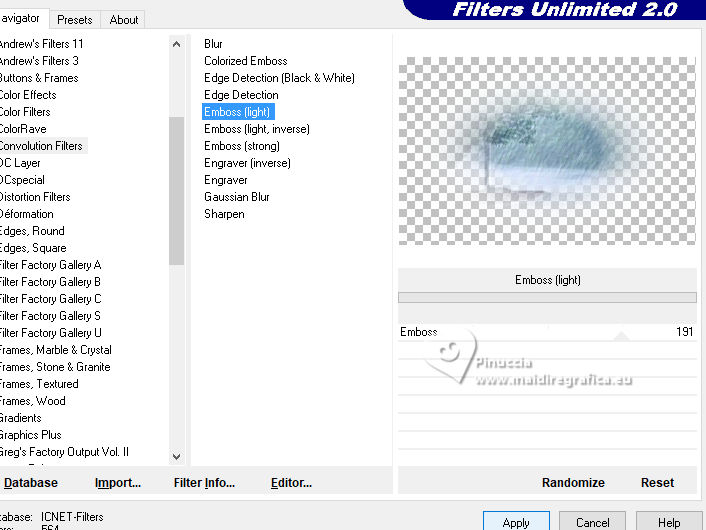The height and width of the screenshot is (530, 706).
Task: Select ColorRave category
Action: click(23, 129)
